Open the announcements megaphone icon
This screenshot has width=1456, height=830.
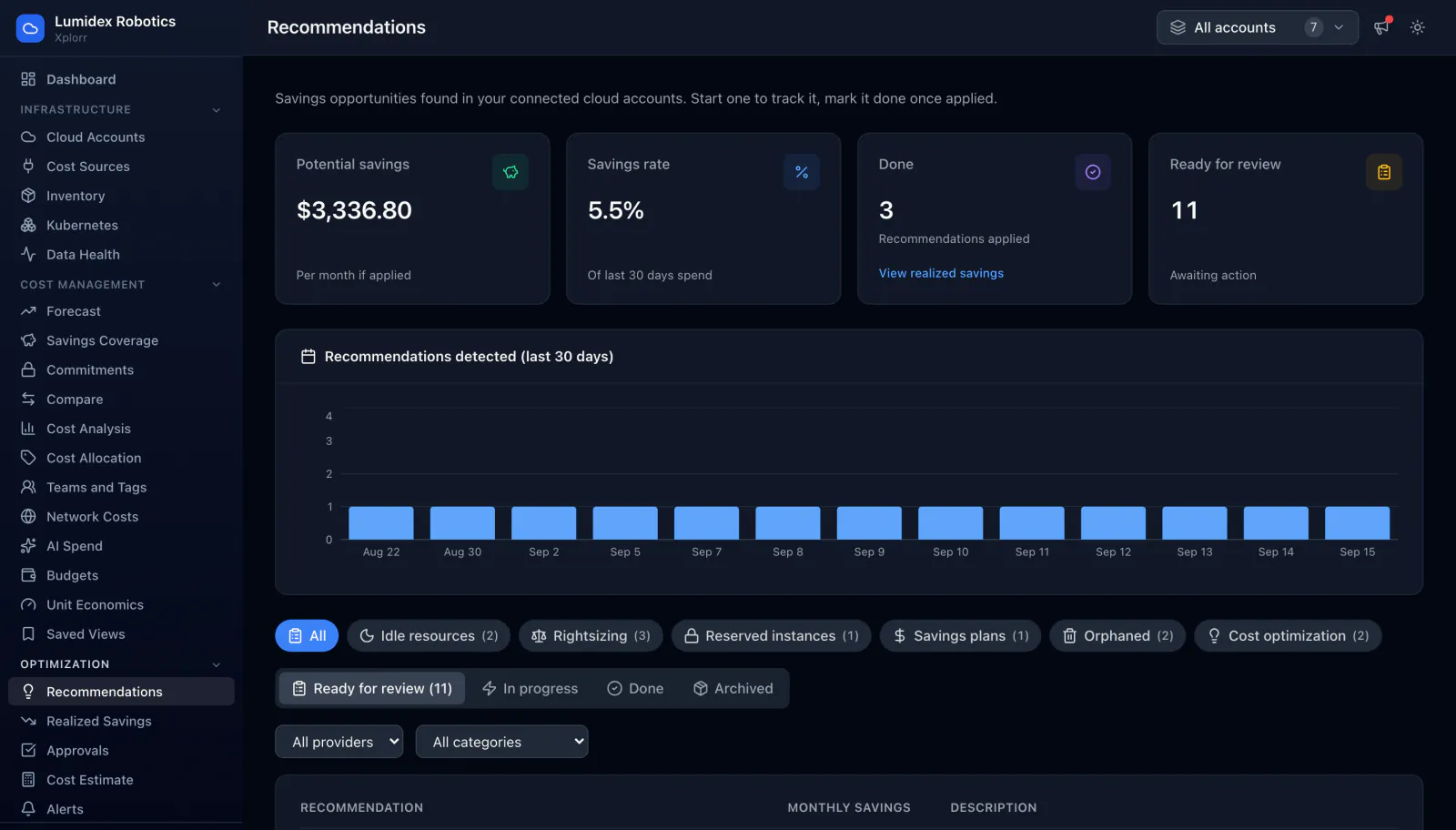pos(1381,27)
